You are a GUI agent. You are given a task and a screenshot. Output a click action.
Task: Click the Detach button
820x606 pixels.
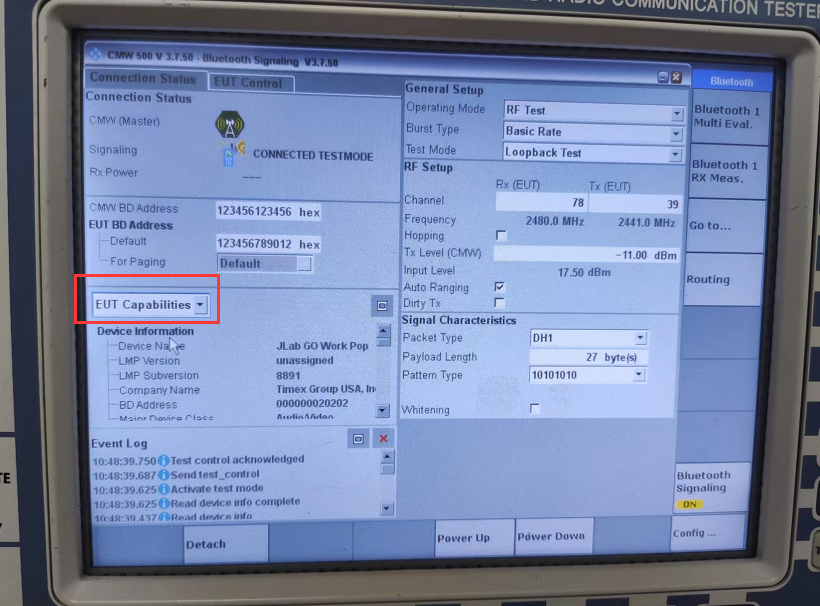point(226,544)
